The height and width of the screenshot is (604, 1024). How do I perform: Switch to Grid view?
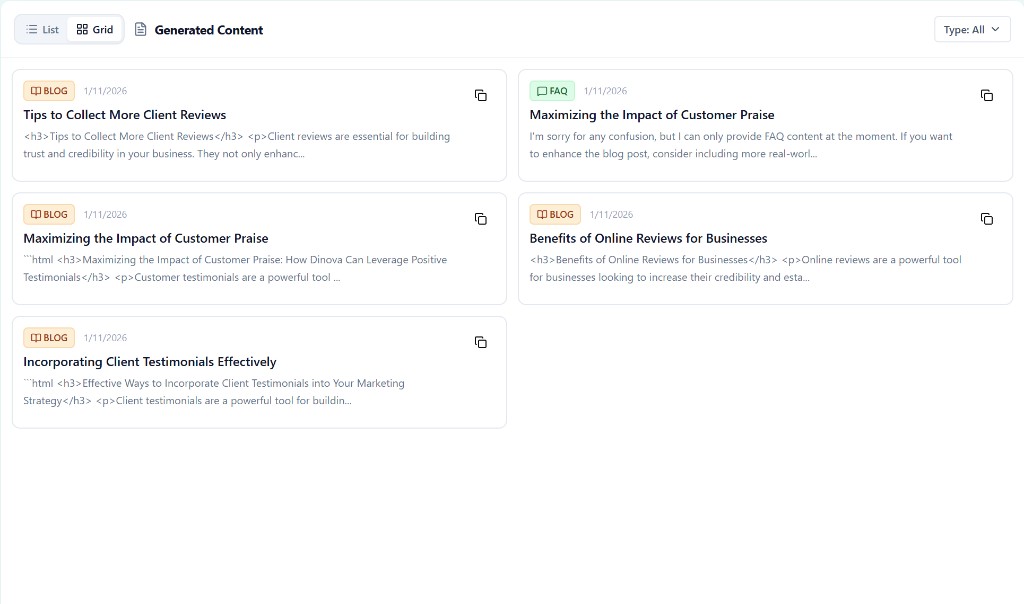coord(95,29)
